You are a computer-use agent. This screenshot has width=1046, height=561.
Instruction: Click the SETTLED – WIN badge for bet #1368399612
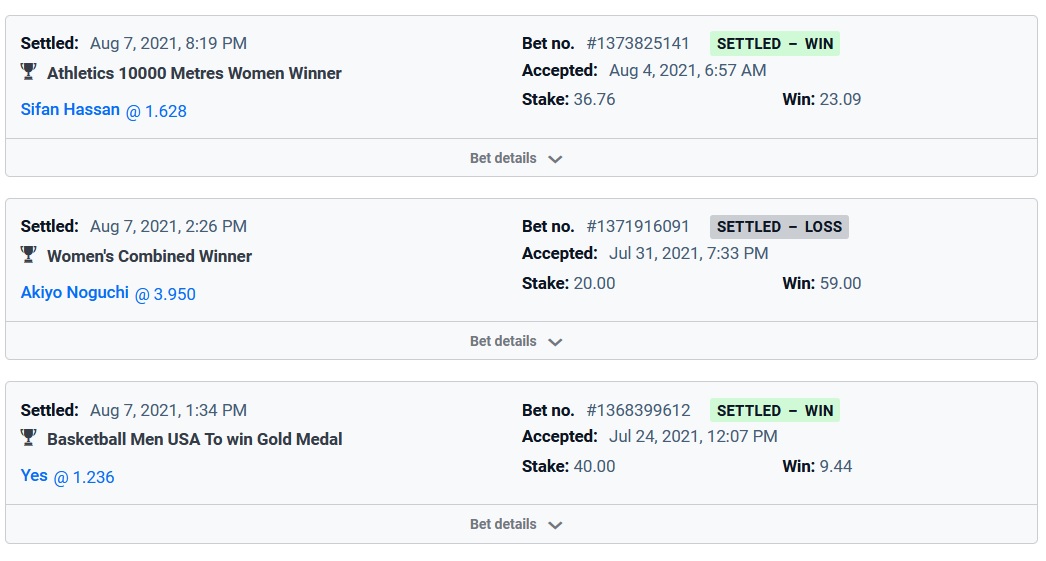point(774,410)
